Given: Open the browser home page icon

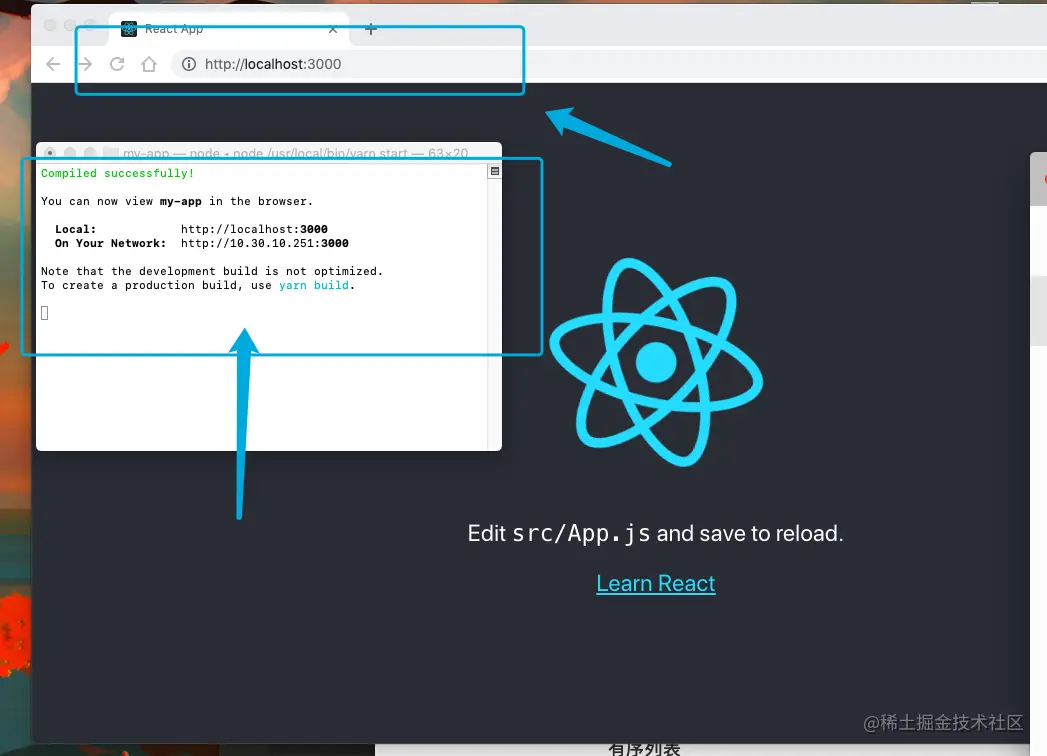Looking at the screenshot, I should pyautogui.click(x=149, y=64).
